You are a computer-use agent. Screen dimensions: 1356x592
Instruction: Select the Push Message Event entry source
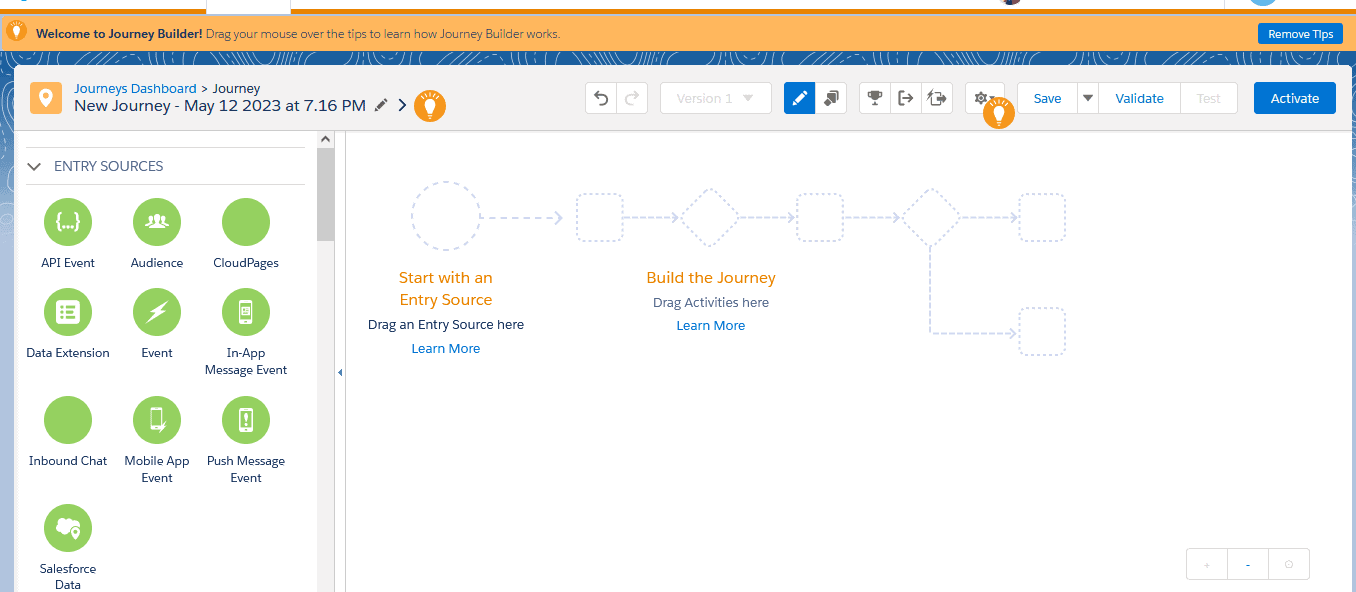(245, 419)
